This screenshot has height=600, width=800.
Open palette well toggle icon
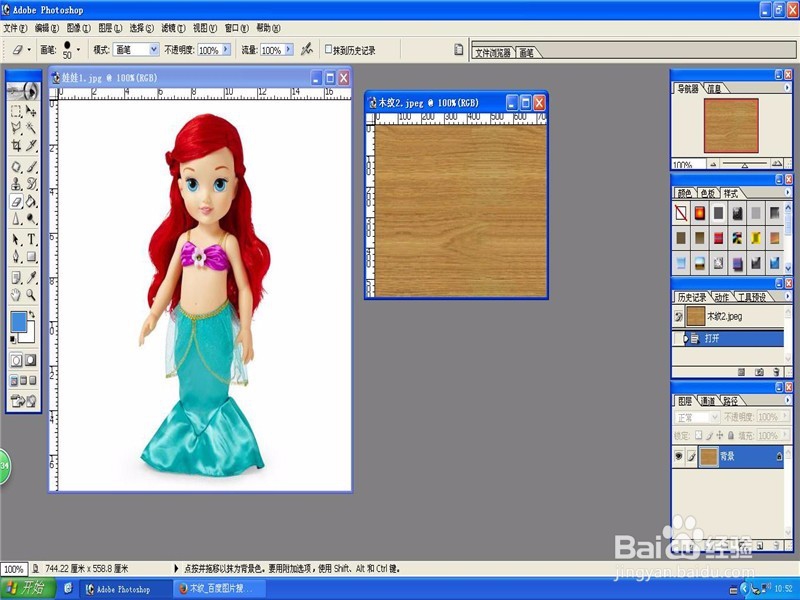pos(459,49)
